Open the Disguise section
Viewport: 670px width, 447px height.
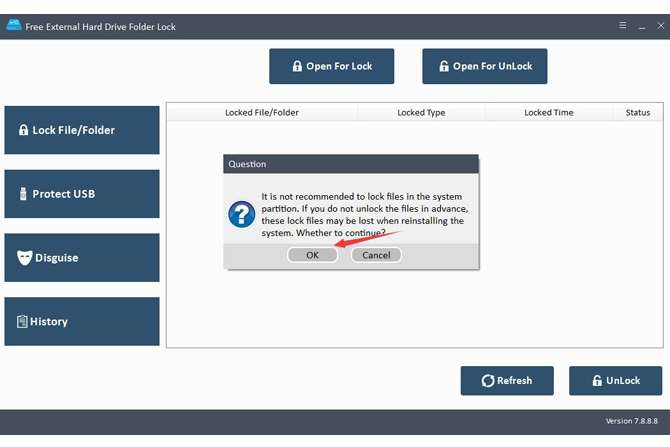point(82,258)
